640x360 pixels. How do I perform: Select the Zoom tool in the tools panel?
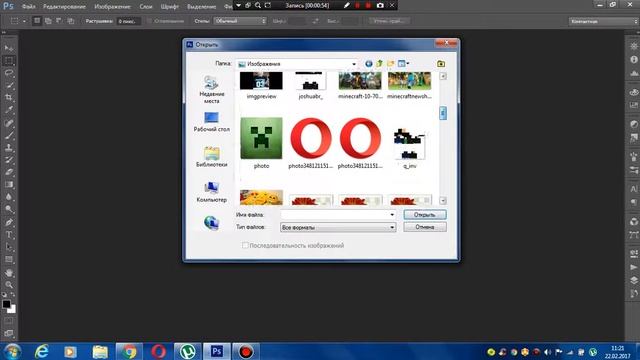coord(9,285)
